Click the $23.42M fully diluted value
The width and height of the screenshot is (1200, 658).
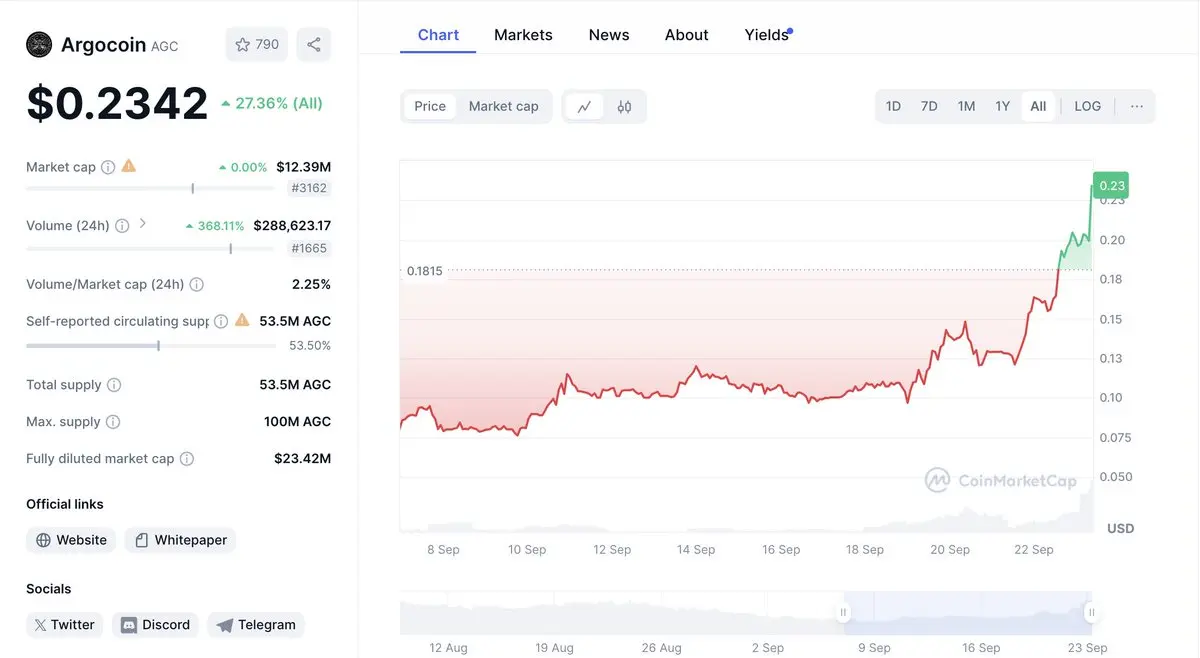coord(303,459)
